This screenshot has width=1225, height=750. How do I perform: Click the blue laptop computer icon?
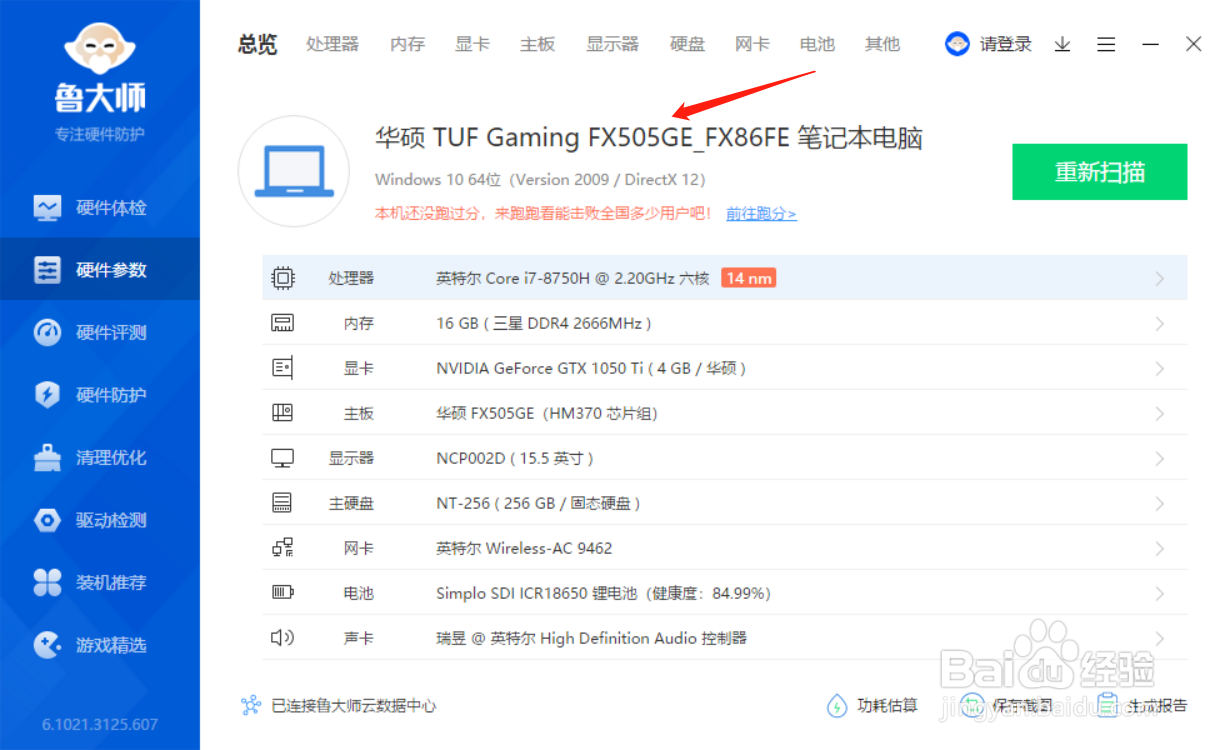click(293, 171)
